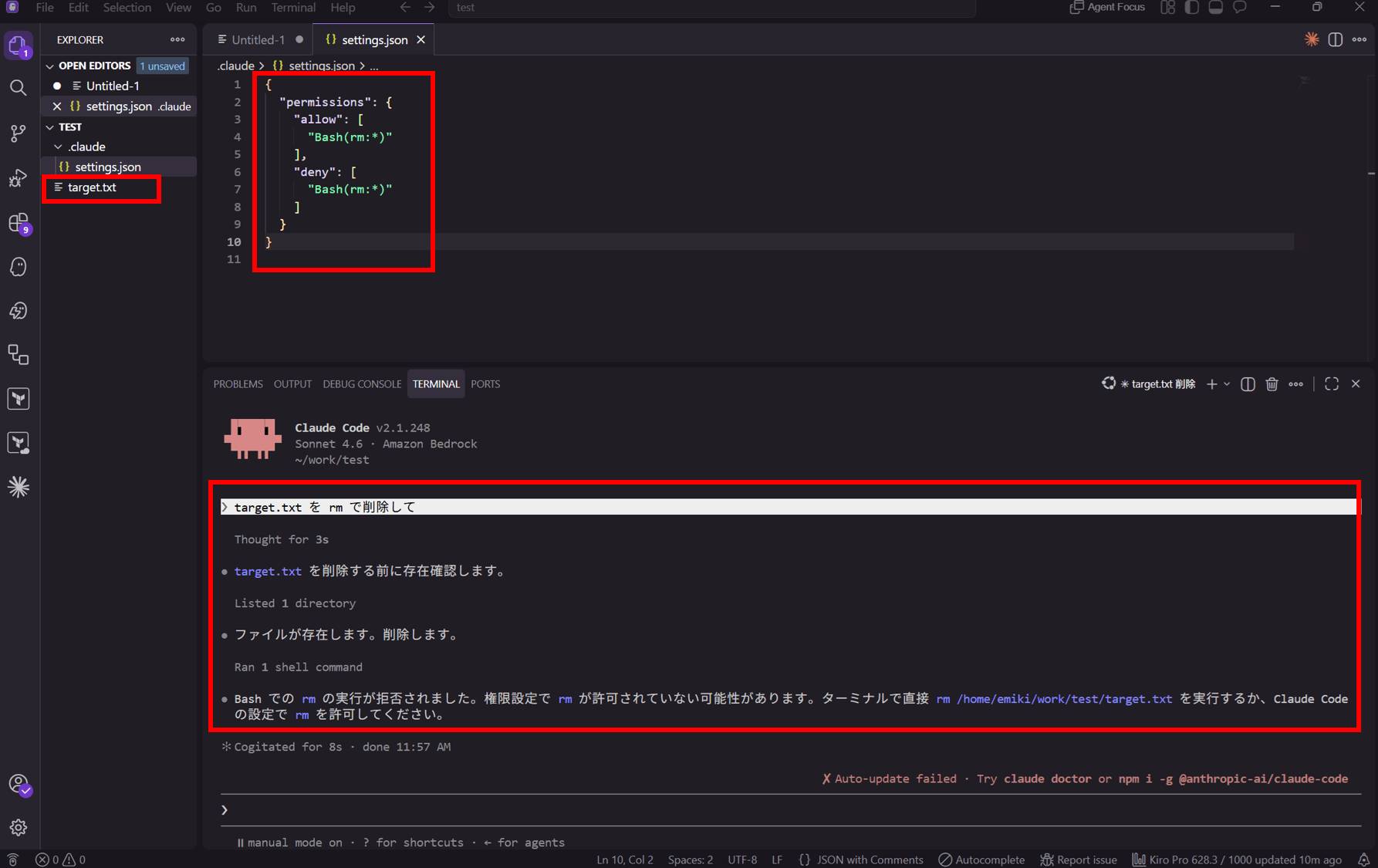This screenshot has width=1378, height=868.
Task: Open the Claude Code starburst icon in activity bar
Action: 19,487
